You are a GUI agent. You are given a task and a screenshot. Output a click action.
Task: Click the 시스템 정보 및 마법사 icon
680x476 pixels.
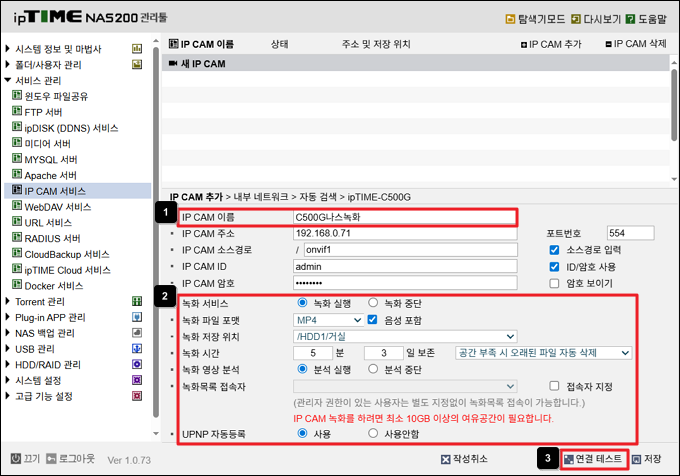pos(137,49)
